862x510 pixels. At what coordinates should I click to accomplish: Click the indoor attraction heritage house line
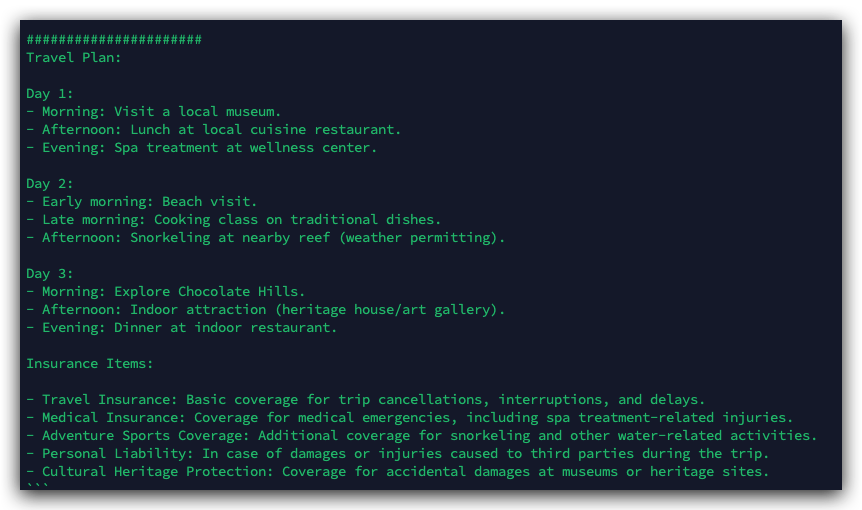[266, 310]
